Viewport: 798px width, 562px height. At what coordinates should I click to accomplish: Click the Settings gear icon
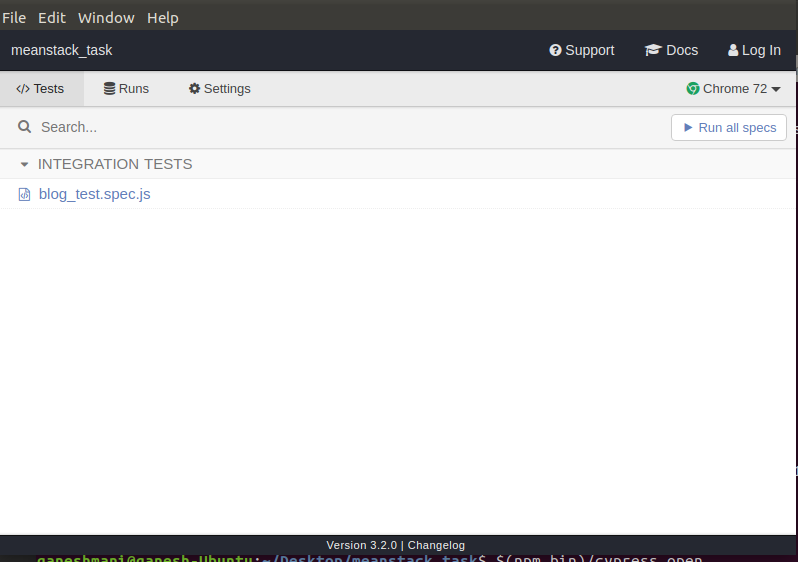tap(194, 89)
